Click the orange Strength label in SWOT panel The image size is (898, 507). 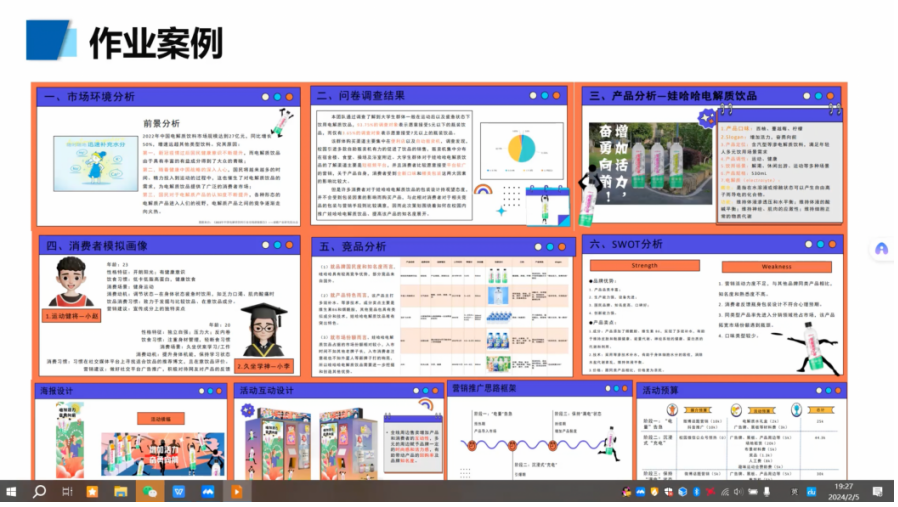point(644,266)
